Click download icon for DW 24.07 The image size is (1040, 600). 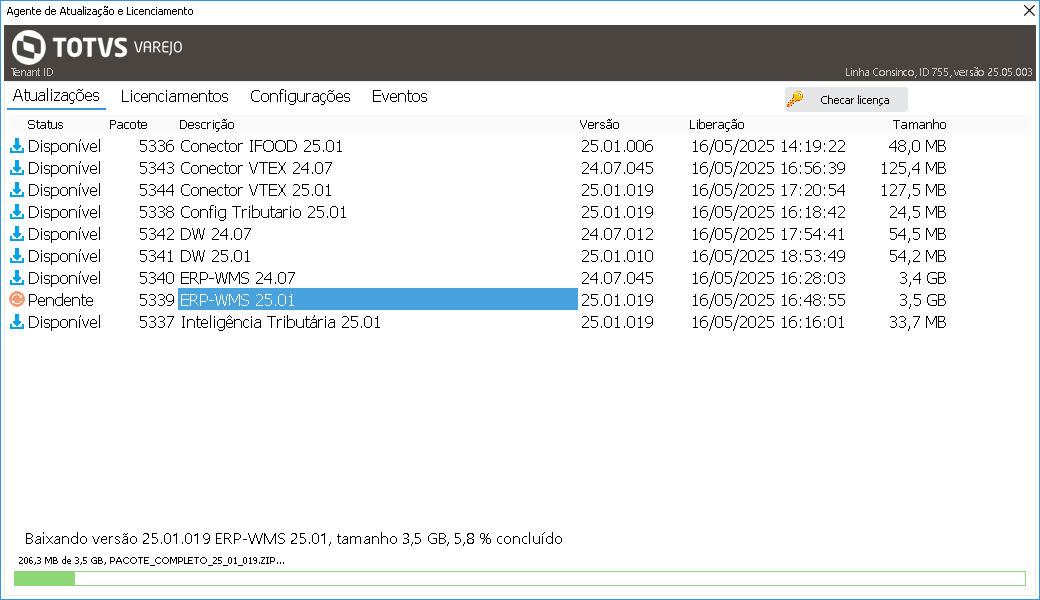click(17, 233)
